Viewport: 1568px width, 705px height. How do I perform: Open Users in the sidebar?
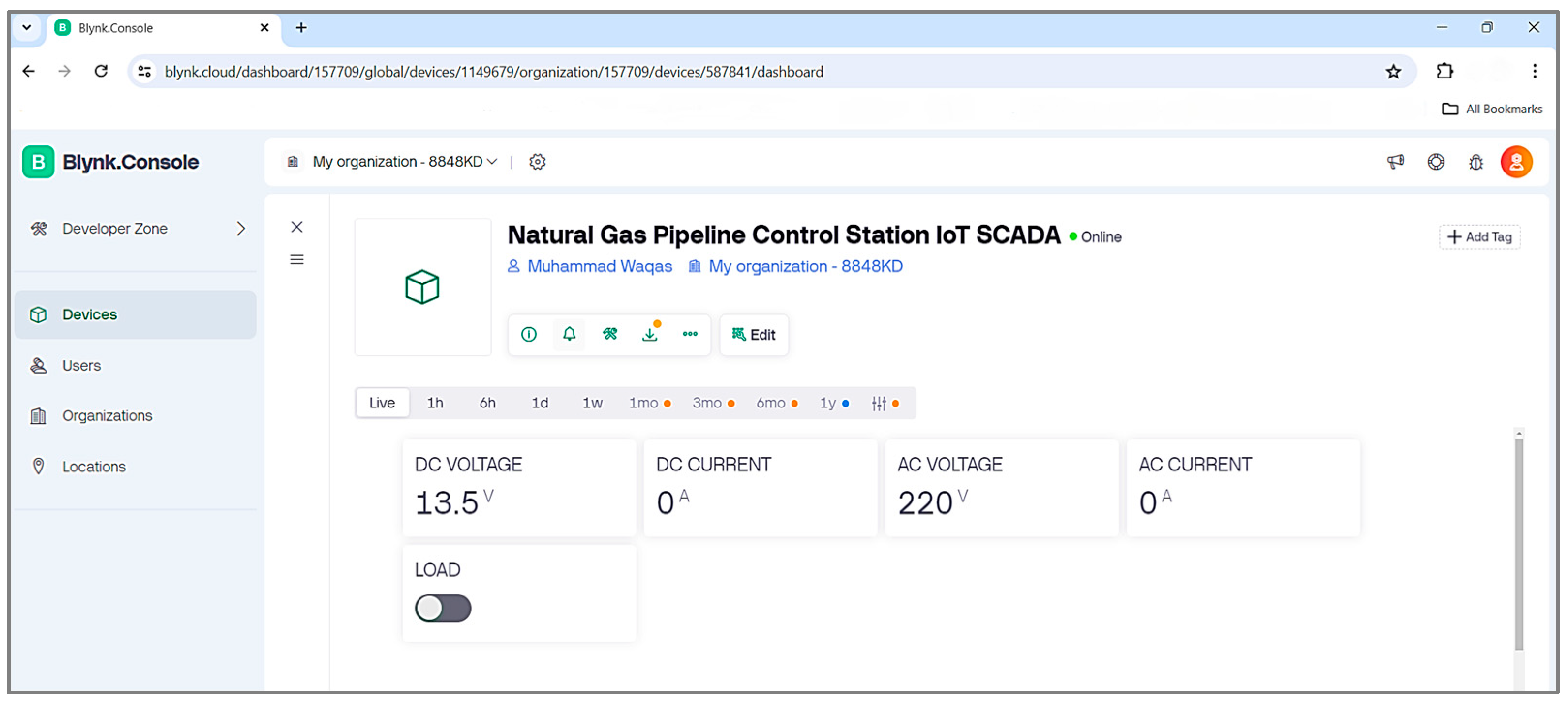pyautogui.click(x=81, y=365)
